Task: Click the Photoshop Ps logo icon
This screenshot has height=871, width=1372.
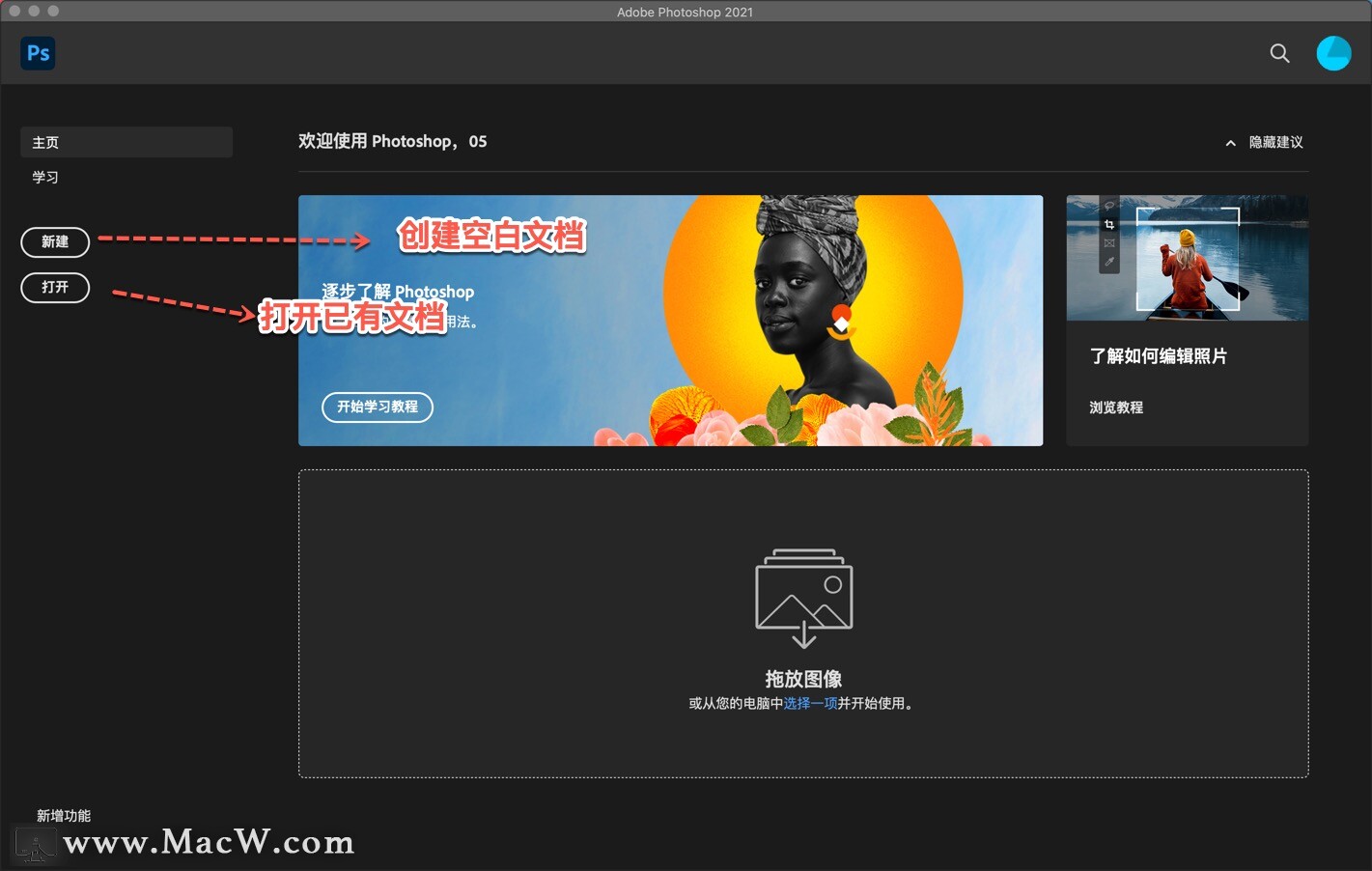Action: point(38,53)
